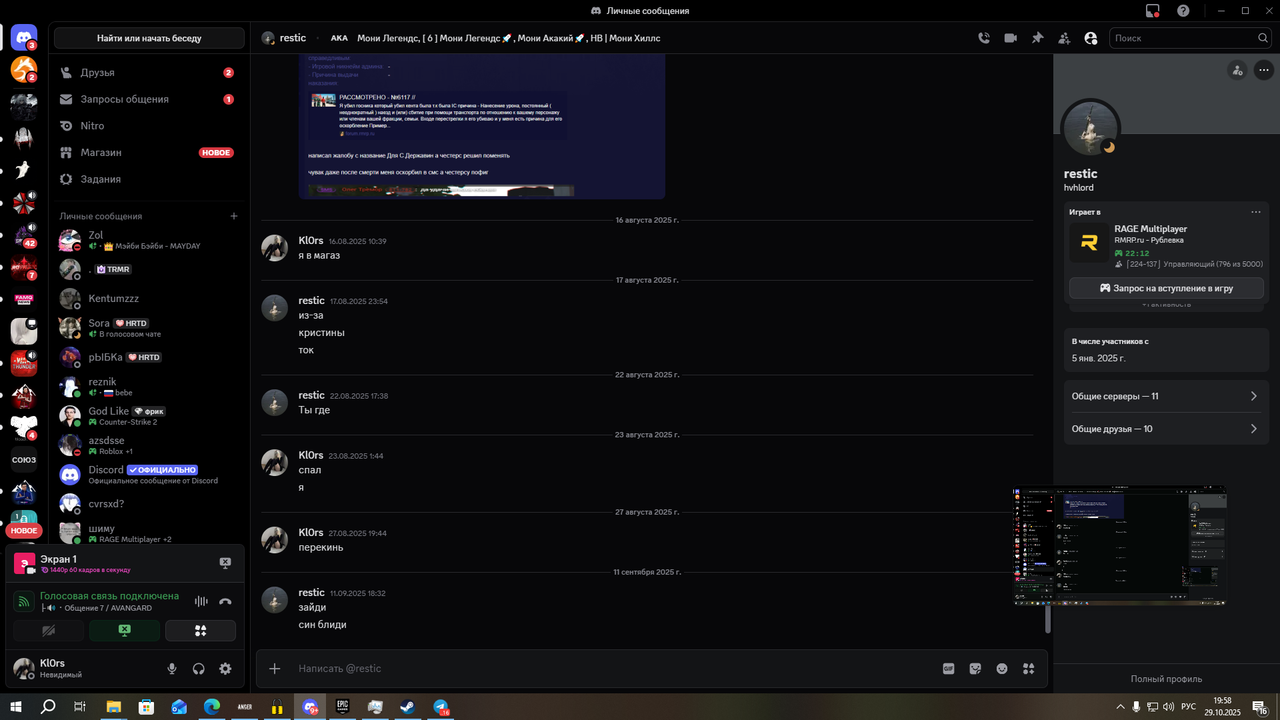Open the Друзья tab
This screenshot has height=720, width=1280.
(x=149, y=73)
